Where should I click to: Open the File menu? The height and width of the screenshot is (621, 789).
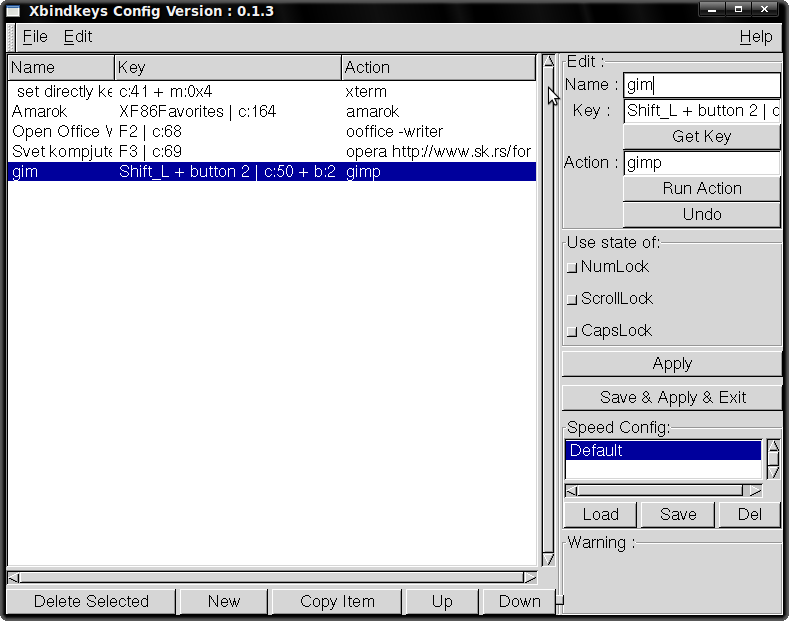point(35,37)
